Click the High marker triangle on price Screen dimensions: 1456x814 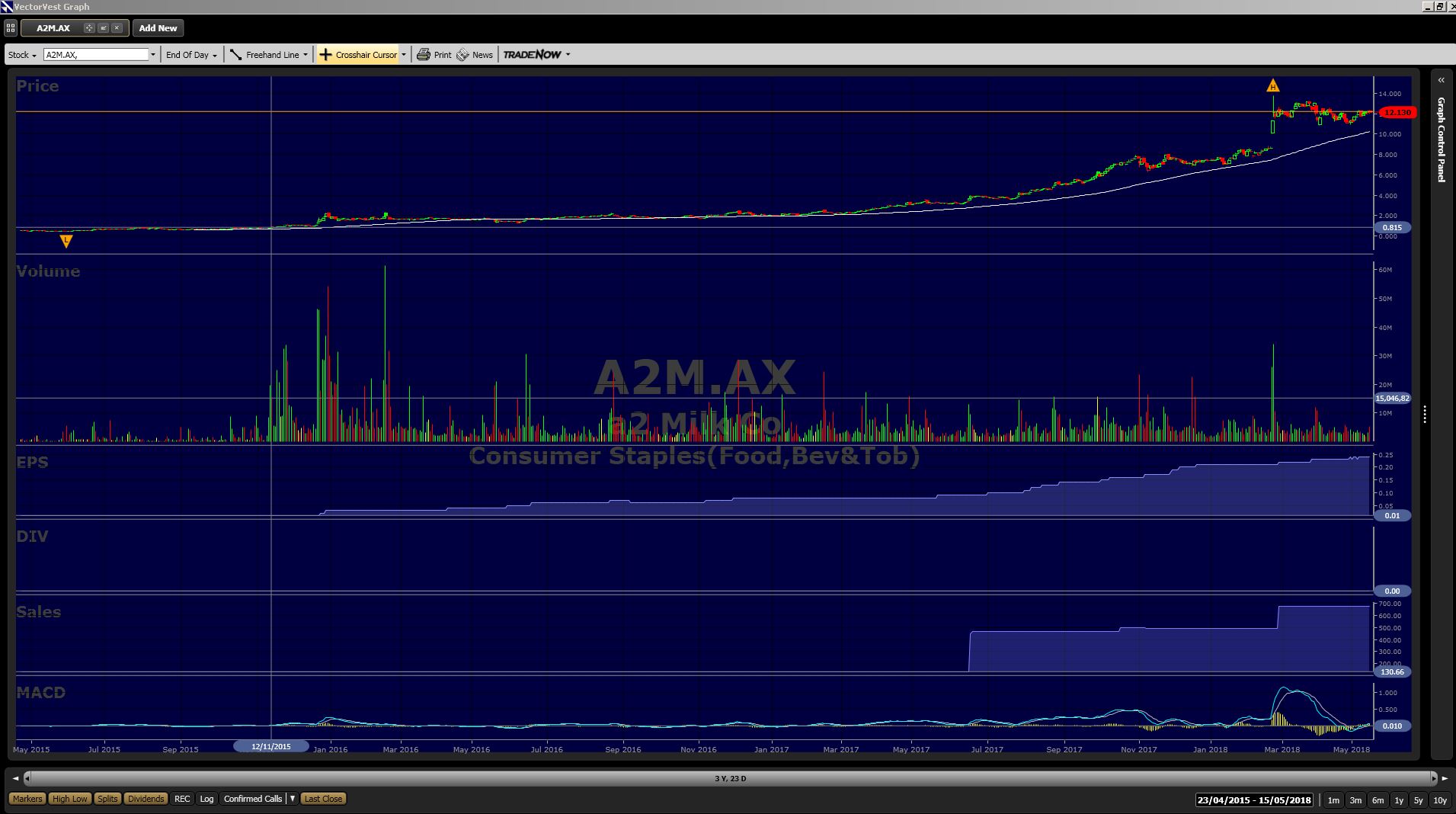pyautogui.click(x=1272, y=85)
